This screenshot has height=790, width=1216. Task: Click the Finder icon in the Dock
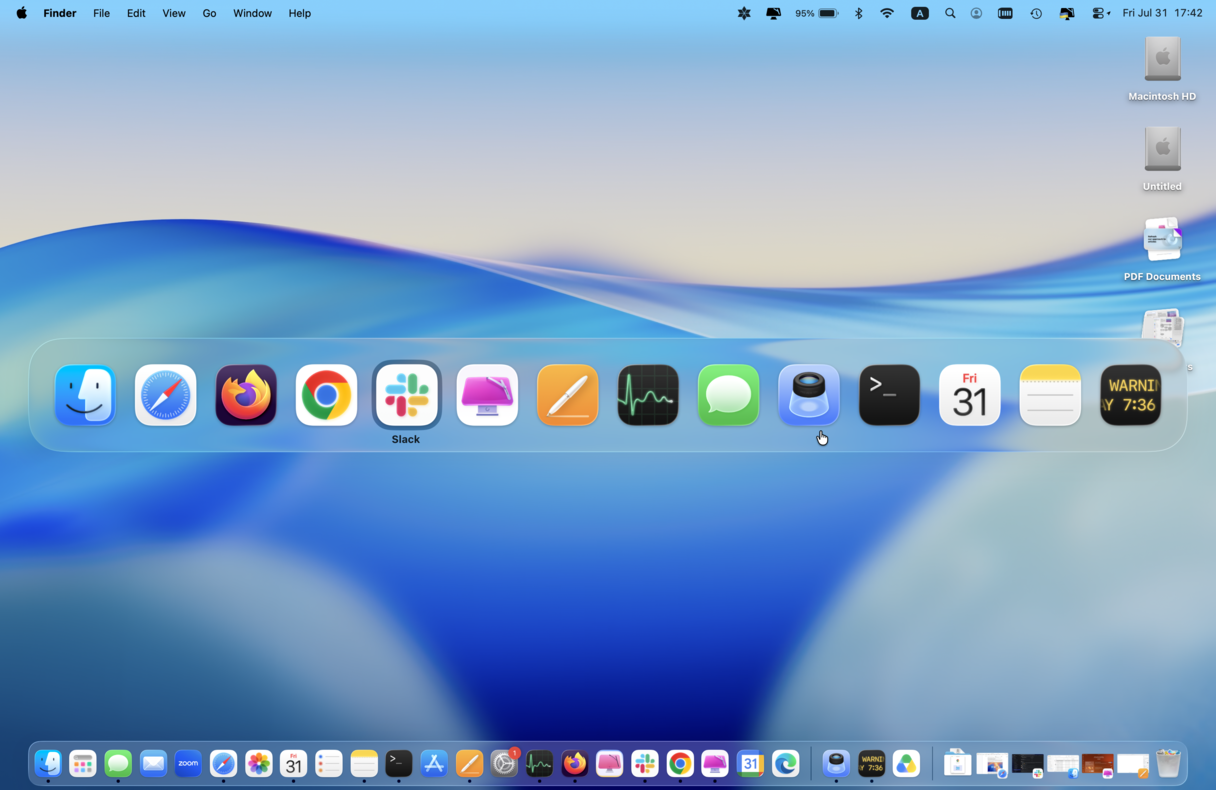(48, 764)
